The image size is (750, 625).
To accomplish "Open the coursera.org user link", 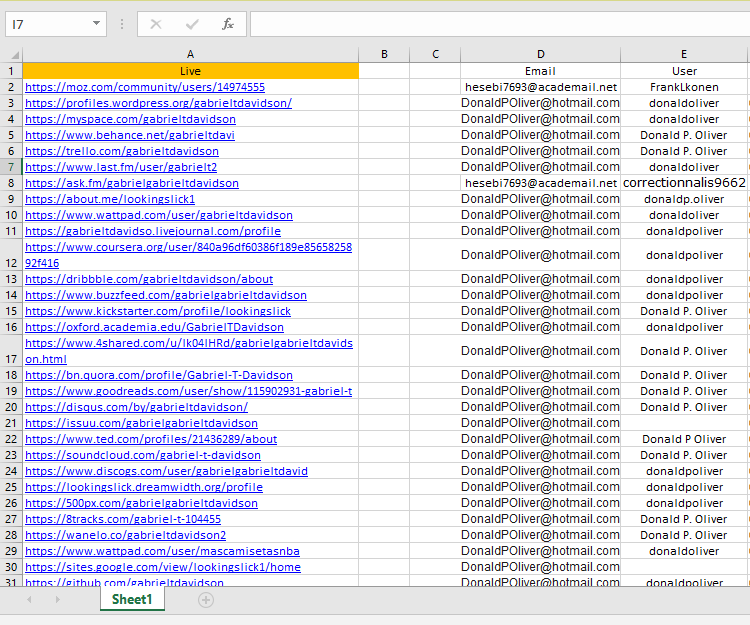I will pyautogui.click(x=188, y=255).
